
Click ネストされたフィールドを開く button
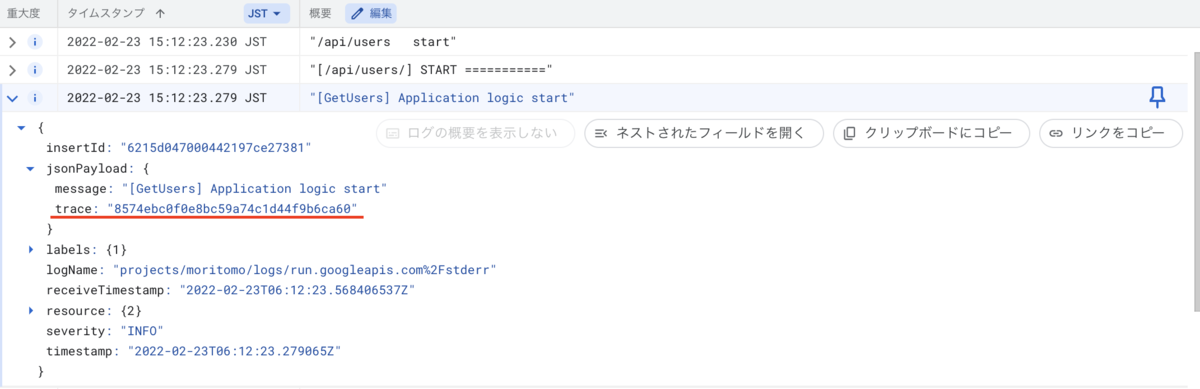[704, 133]
